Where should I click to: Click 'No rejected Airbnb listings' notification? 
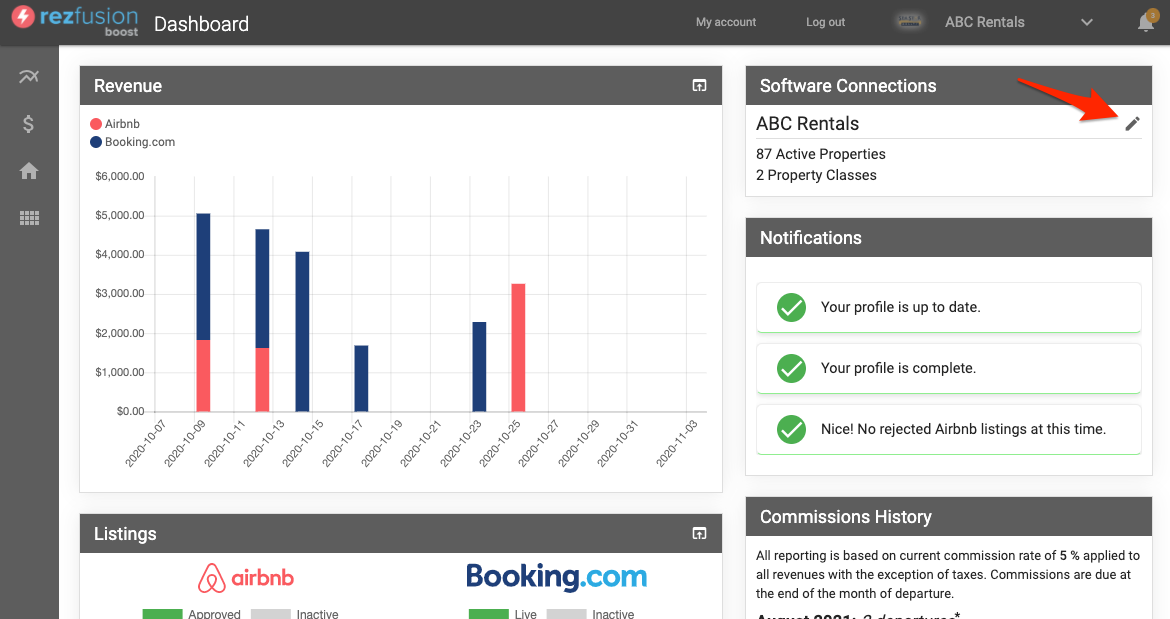pos(948,430)
